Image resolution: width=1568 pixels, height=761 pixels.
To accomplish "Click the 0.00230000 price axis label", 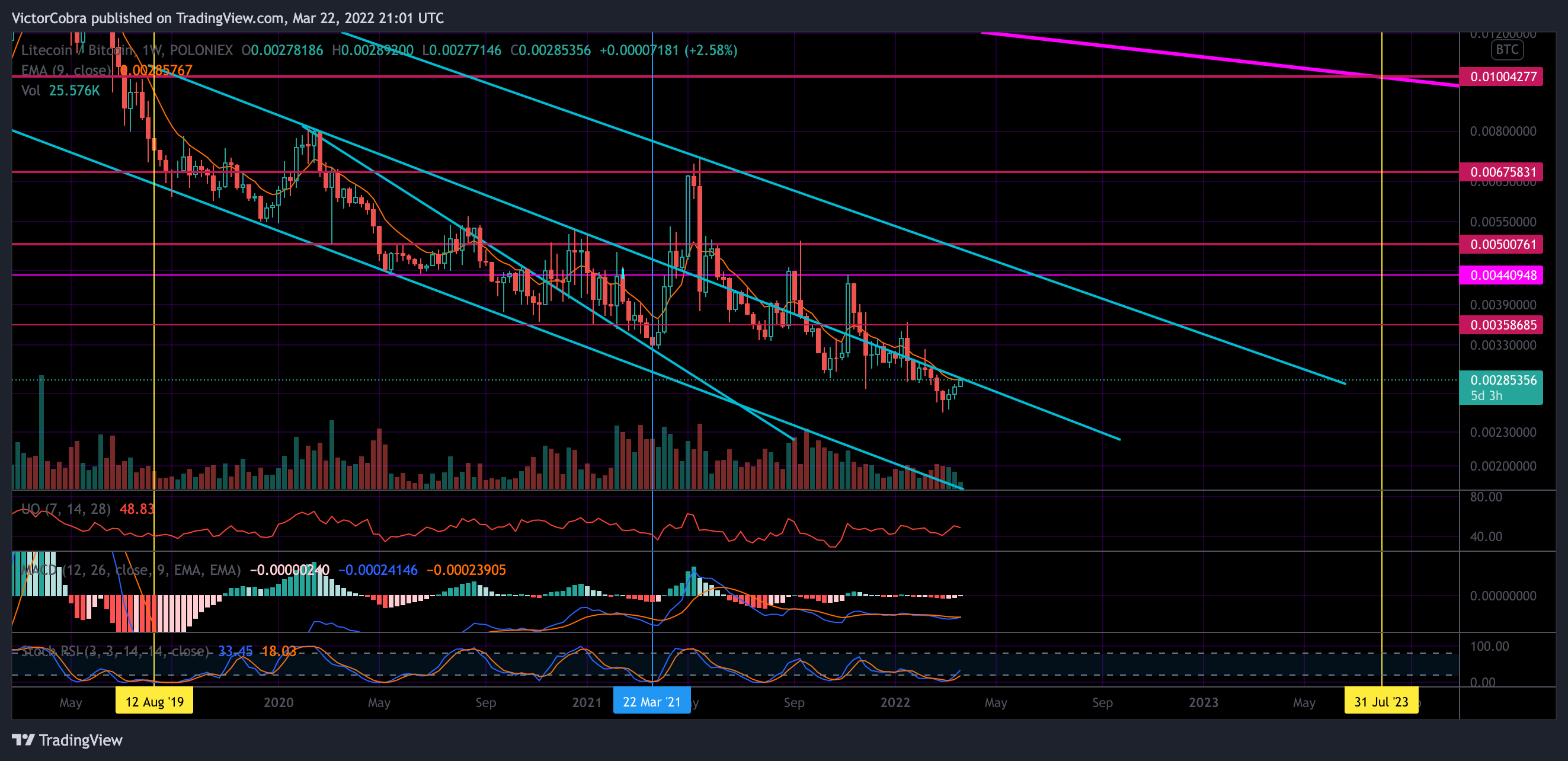I will (1503, 433).
